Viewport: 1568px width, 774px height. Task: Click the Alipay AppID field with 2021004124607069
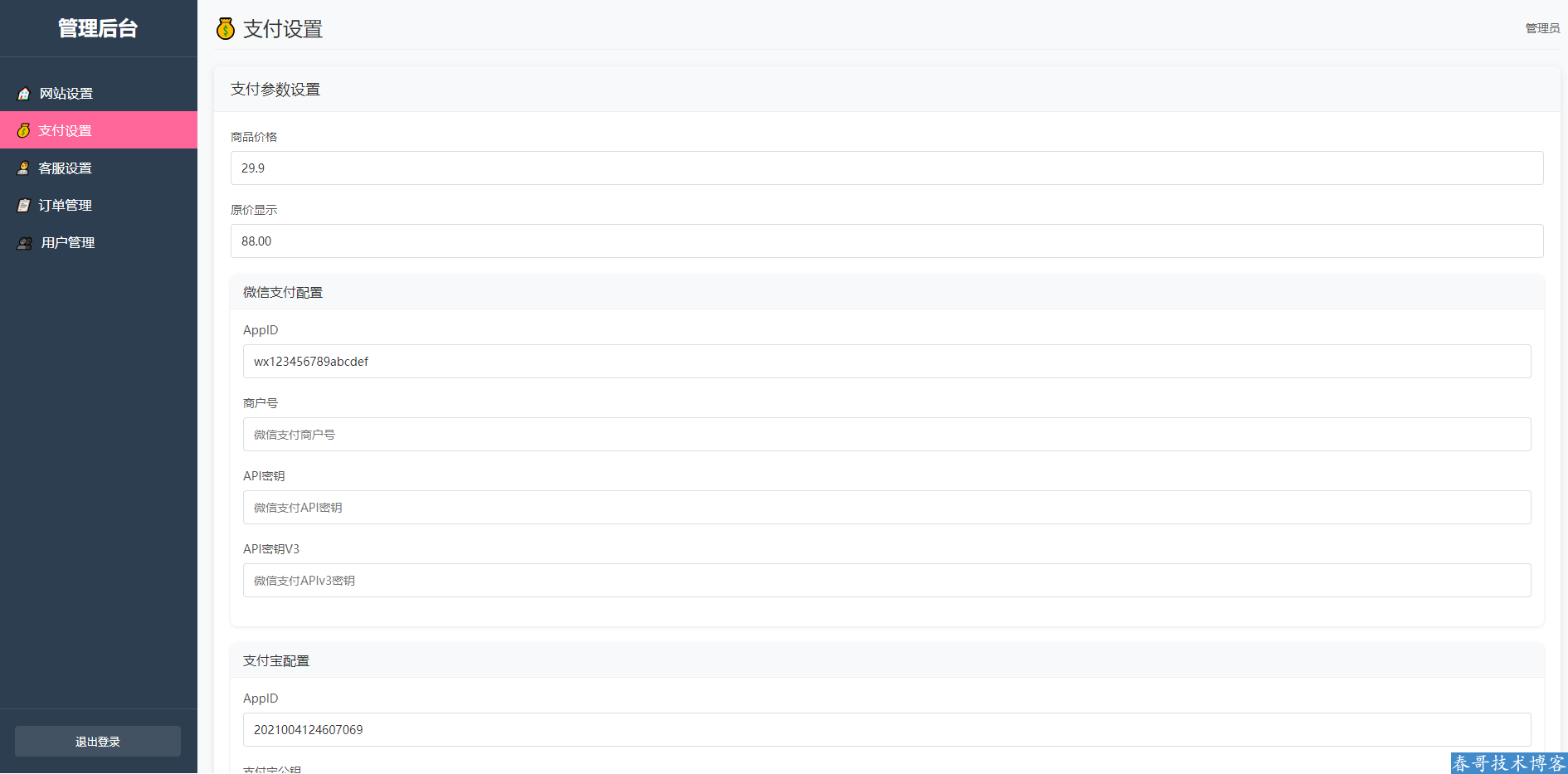point(886,729)
